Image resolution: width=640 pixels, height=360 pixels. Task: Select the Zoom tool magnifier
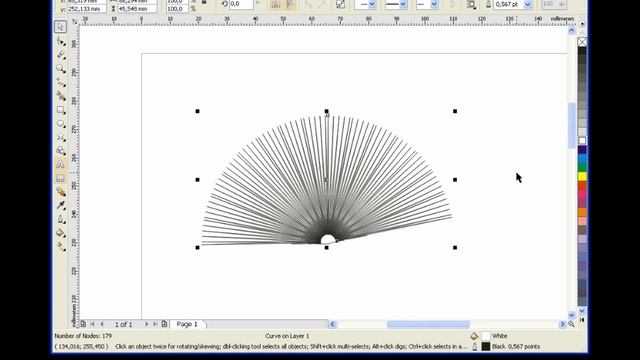coord(61,68)
